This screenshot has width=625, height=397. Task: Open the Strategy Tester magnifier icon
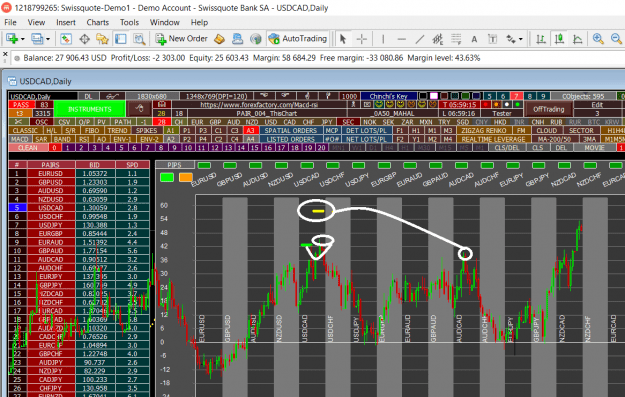(x=139, y=39)
